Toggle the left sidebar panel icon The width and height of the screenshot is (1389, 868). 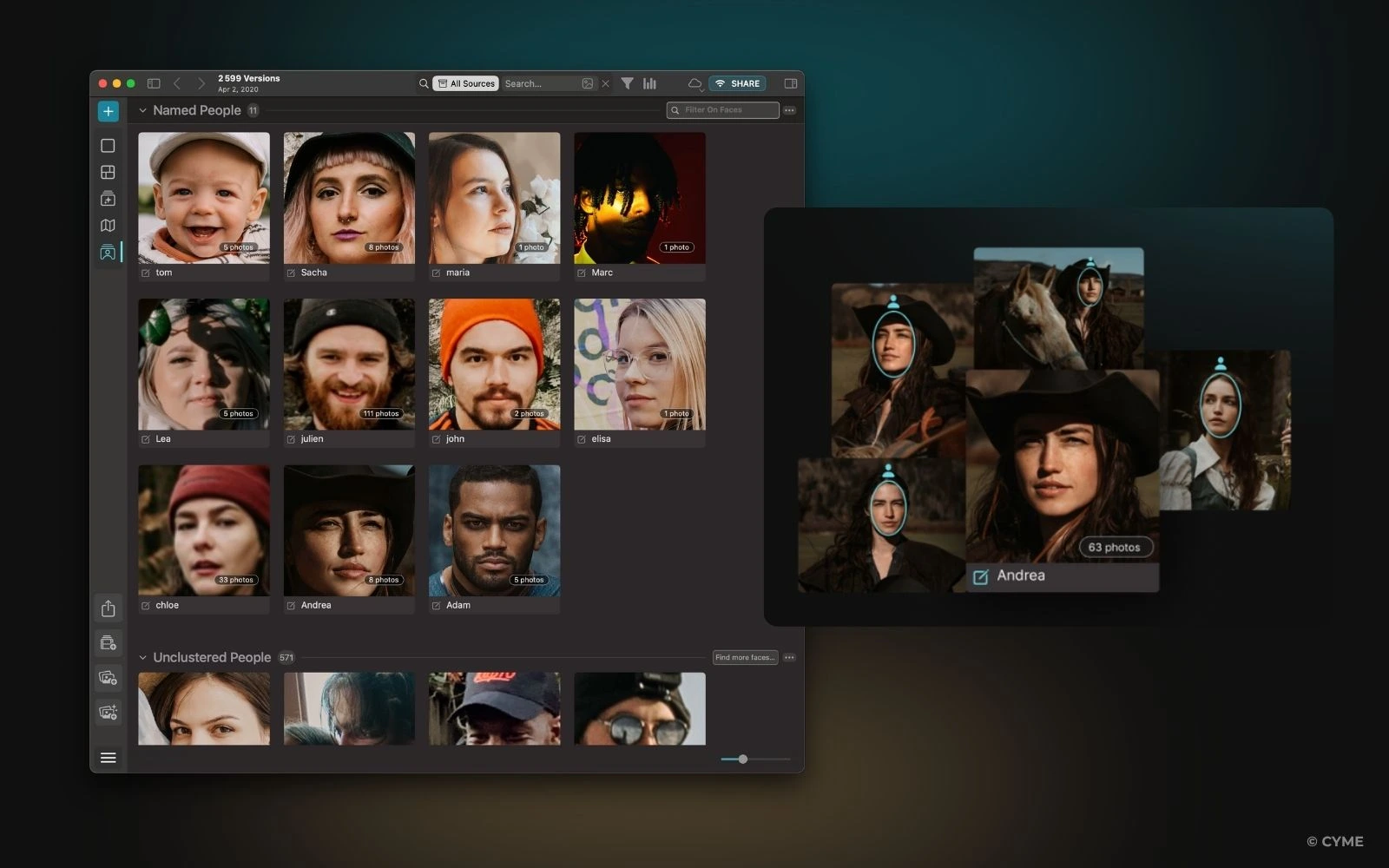154,83
